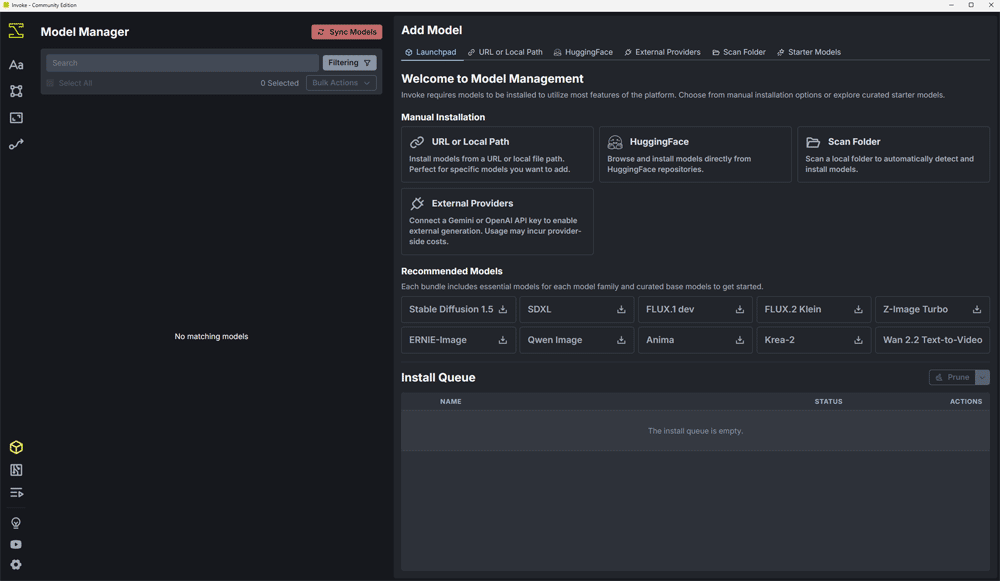This screenshot has width=1000, height=581.
Task: Click download icon on Krea-2 bundle
Action: pos(858,340)
